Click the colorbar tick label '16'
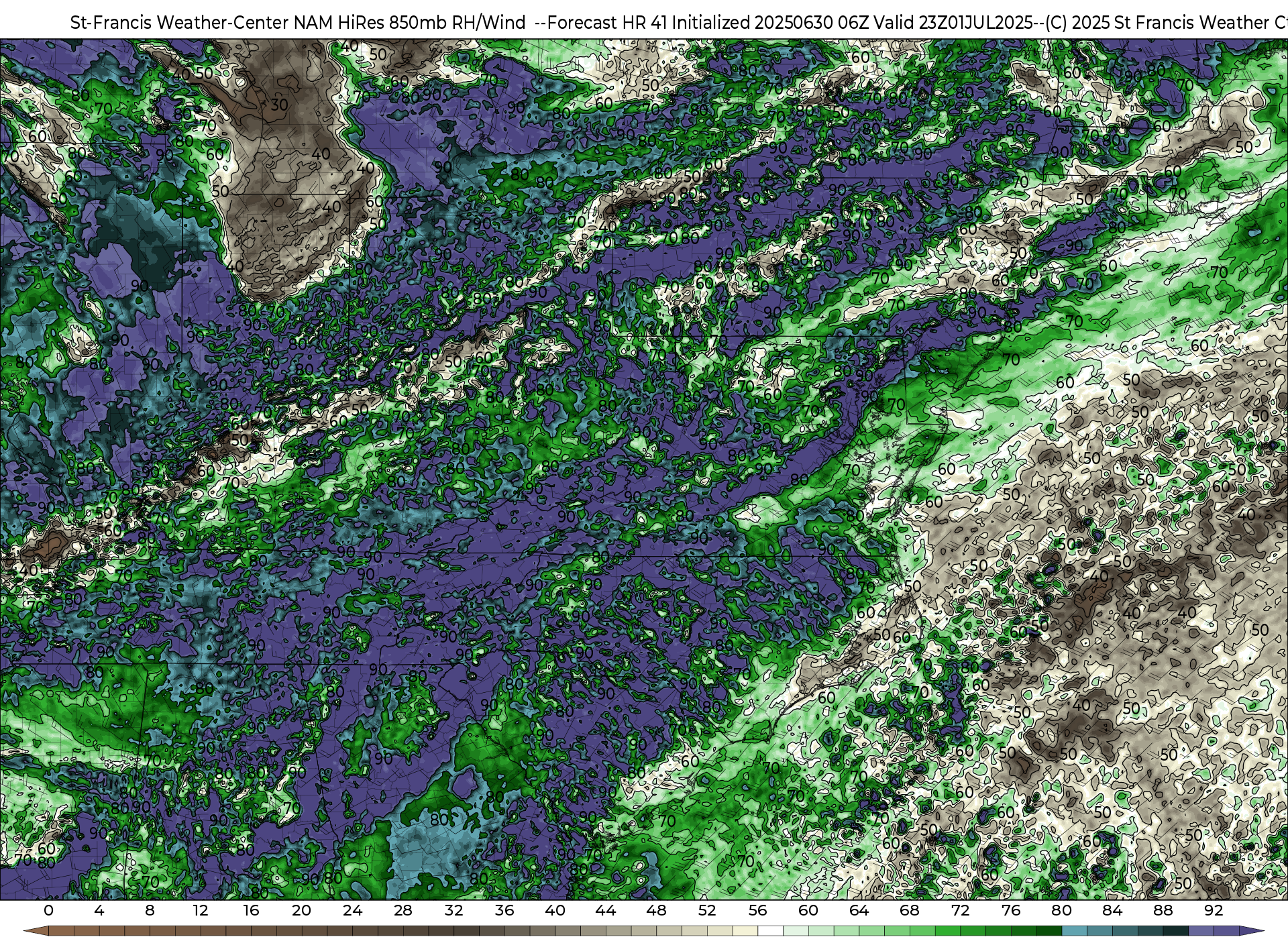 251,910
